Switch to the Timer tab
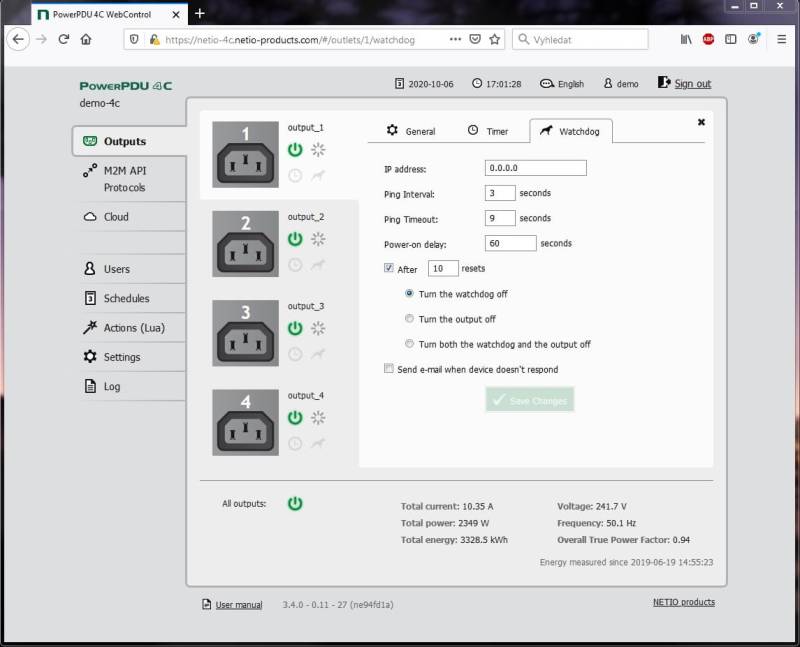 point(487,131)
